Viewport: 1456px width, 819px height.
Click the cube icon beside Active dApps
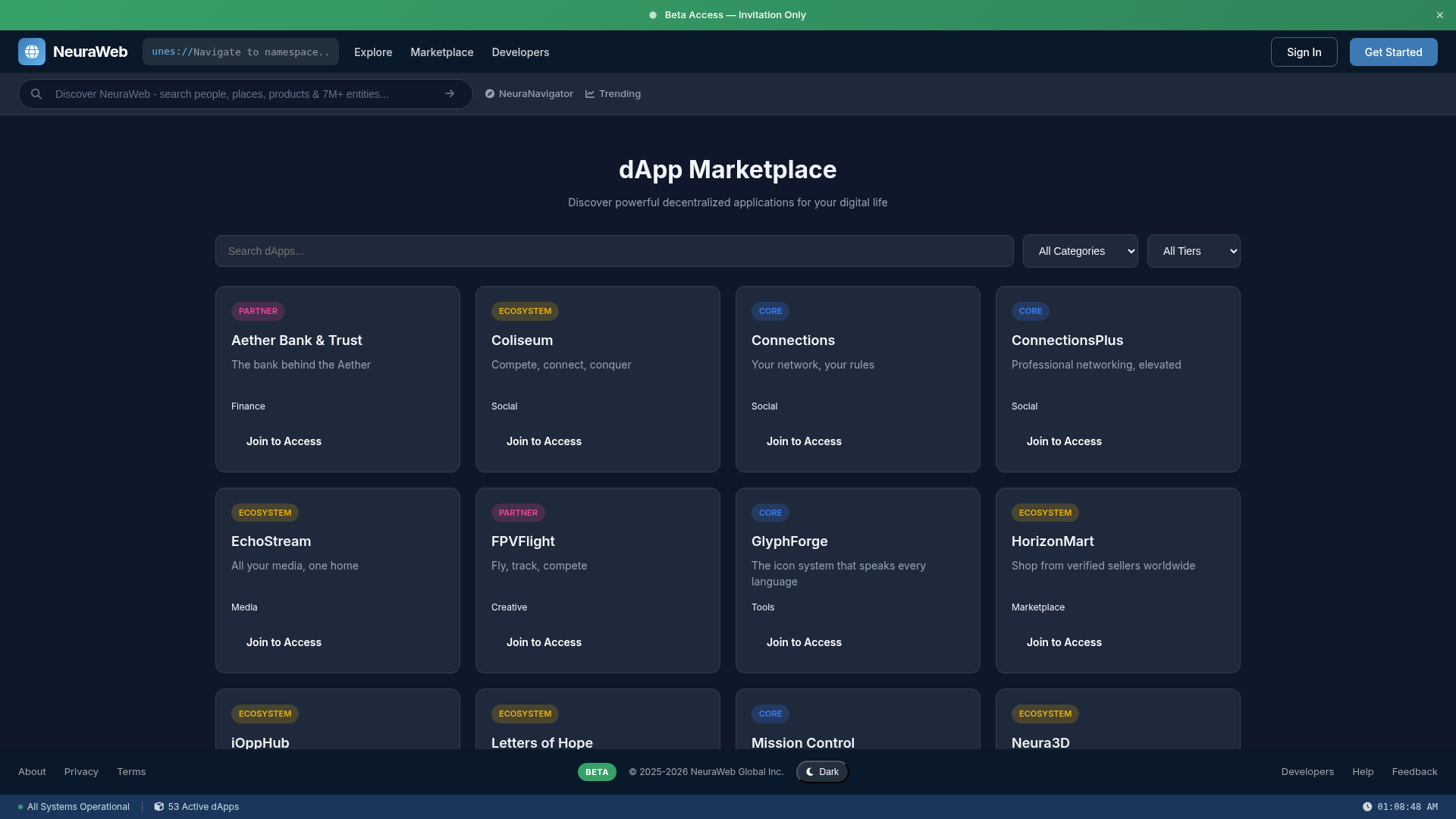point(159,807)
